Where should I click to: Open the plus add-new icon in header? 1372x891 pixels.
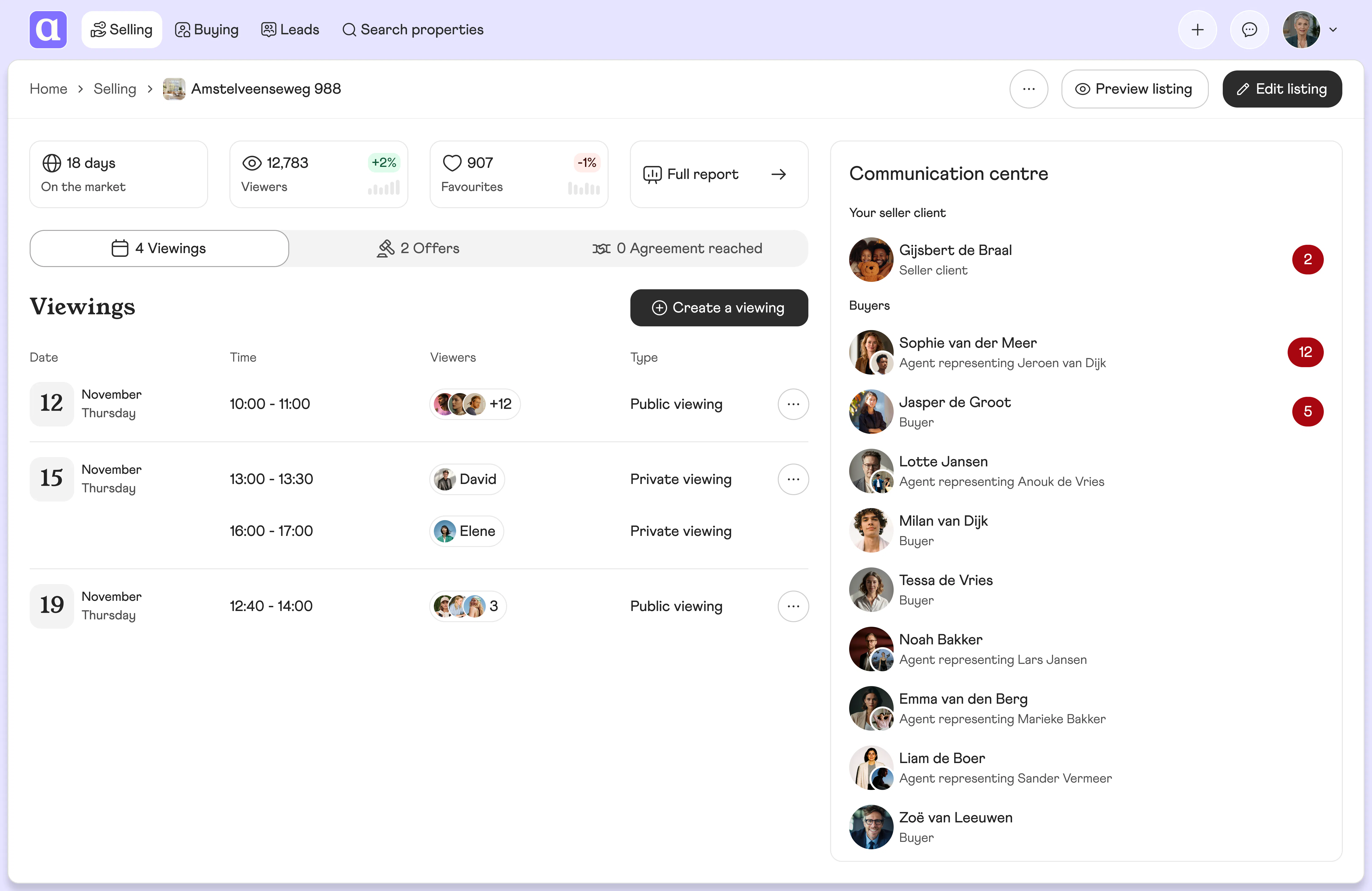1197,29
